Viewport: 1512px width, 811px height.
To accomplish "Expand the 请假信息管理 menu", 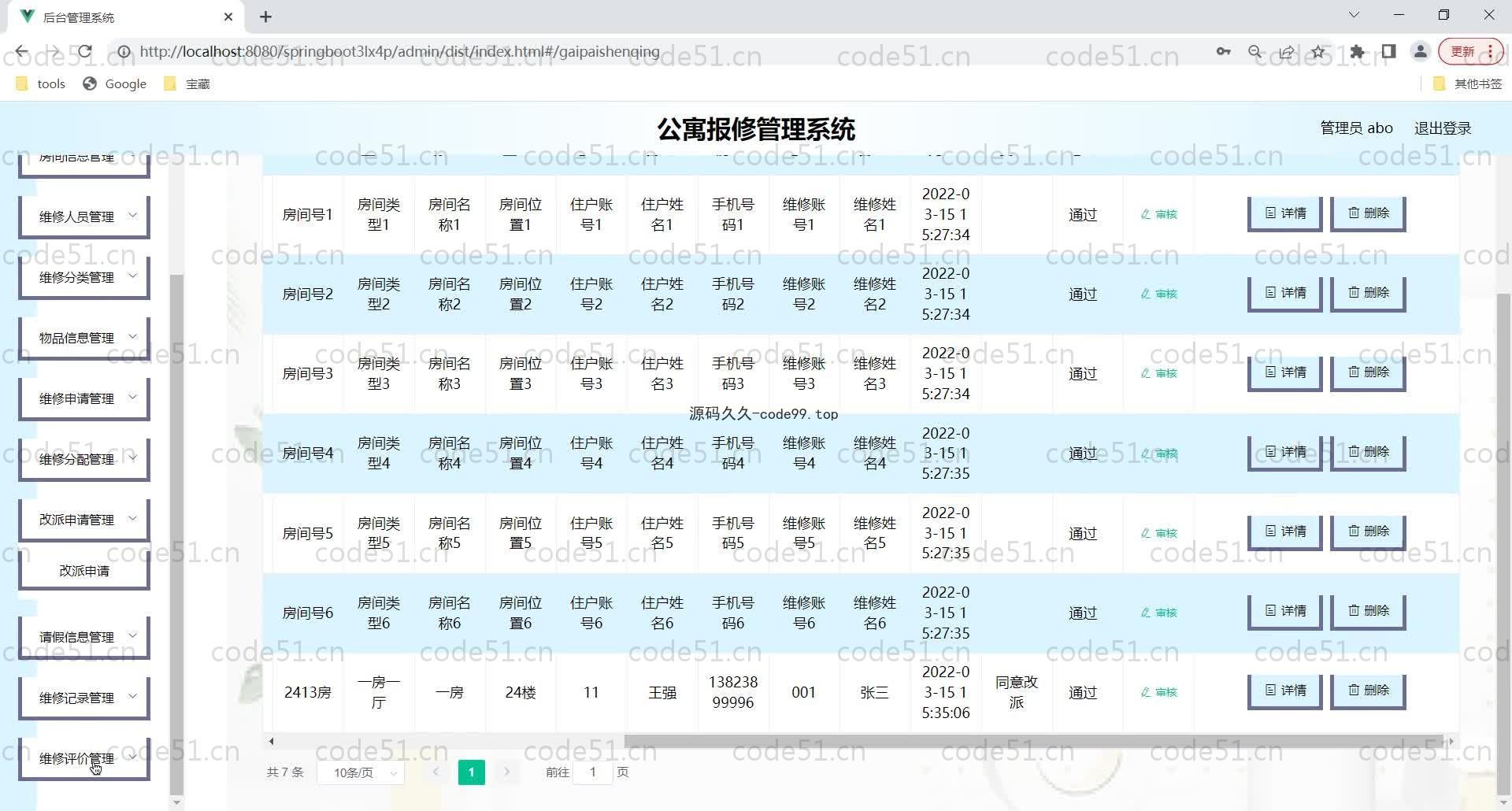I will (84, 637).
